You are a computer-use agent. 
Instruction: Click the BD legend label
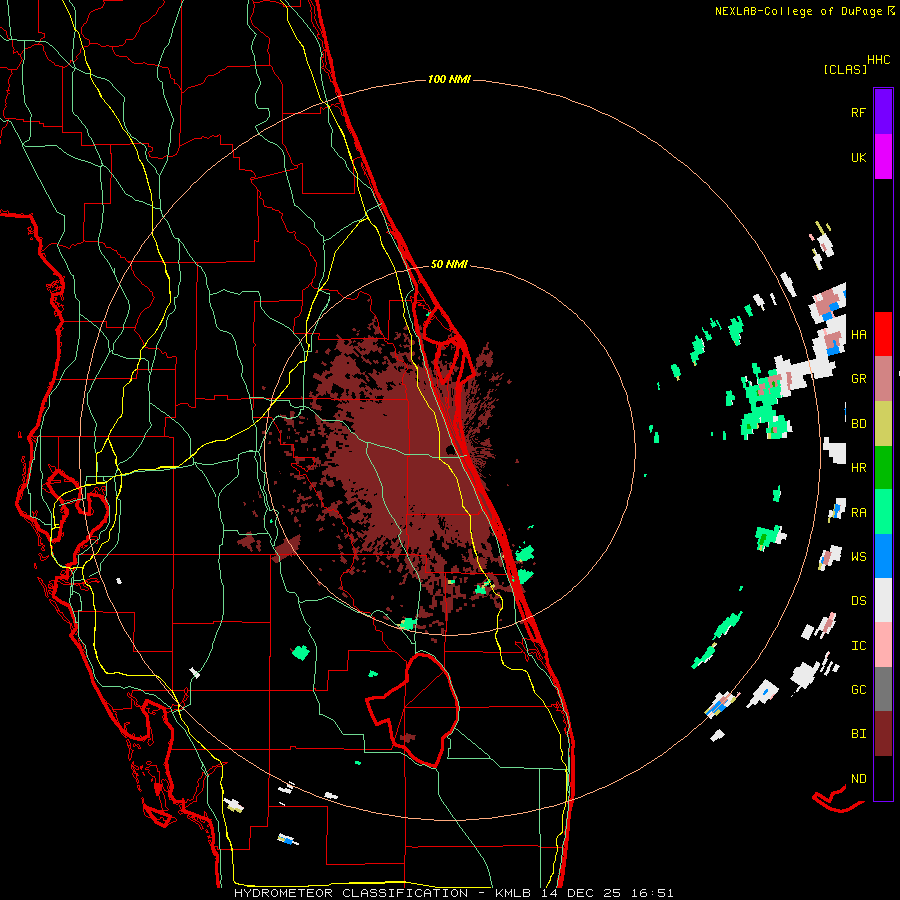[858, 424]
